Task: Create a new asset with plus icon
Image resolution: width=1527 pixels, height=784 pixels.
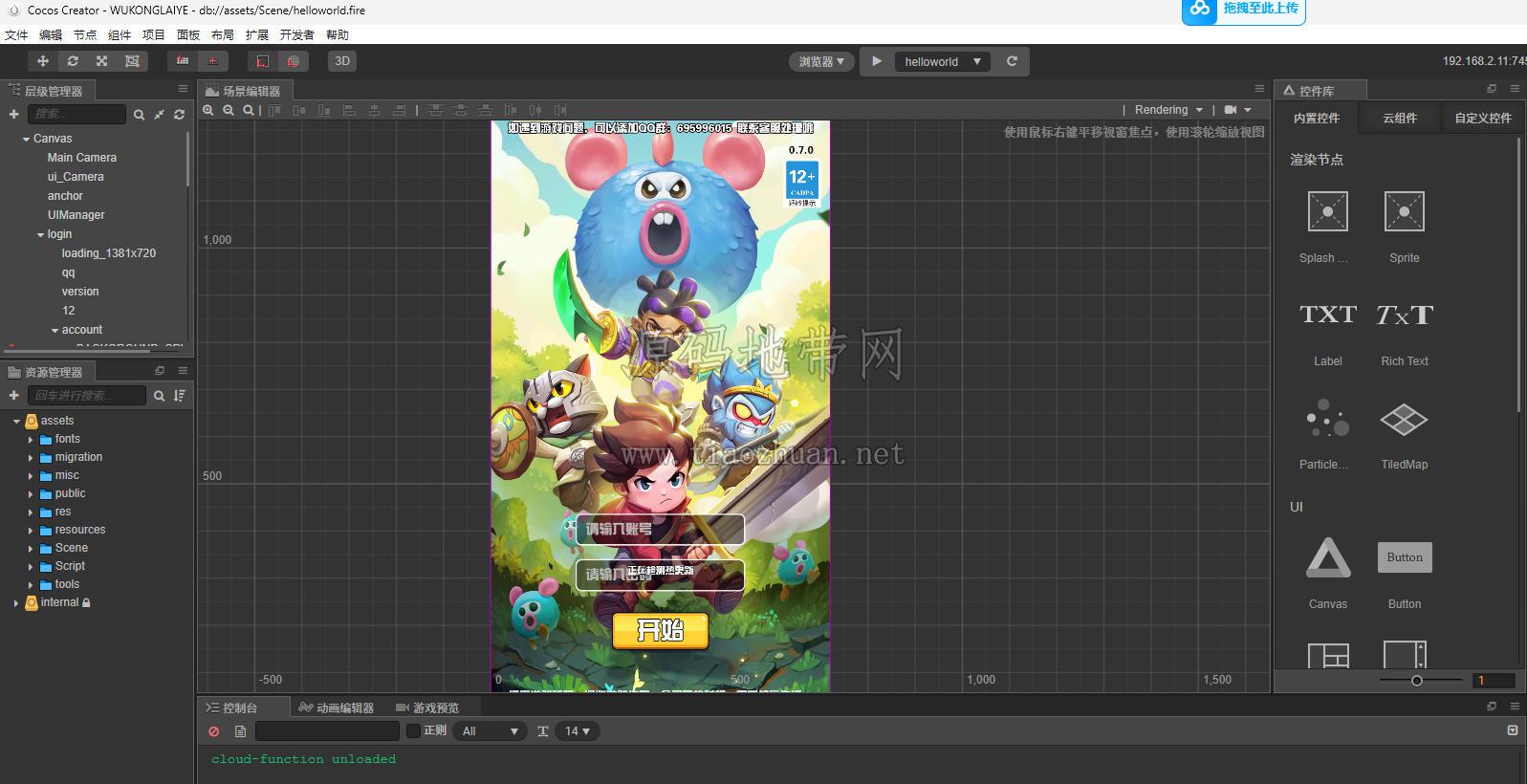Action: tap(13, 396)
